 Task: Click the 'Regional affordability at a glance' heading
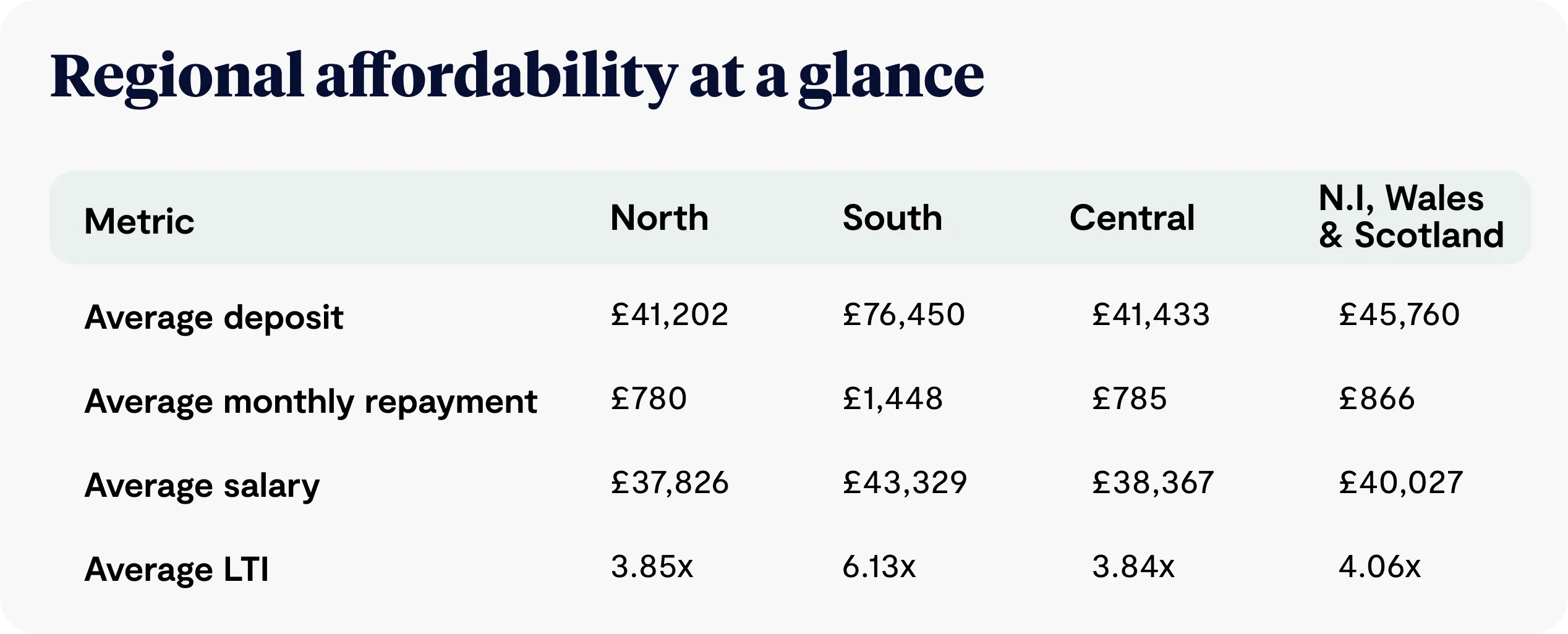pos(517,78)
